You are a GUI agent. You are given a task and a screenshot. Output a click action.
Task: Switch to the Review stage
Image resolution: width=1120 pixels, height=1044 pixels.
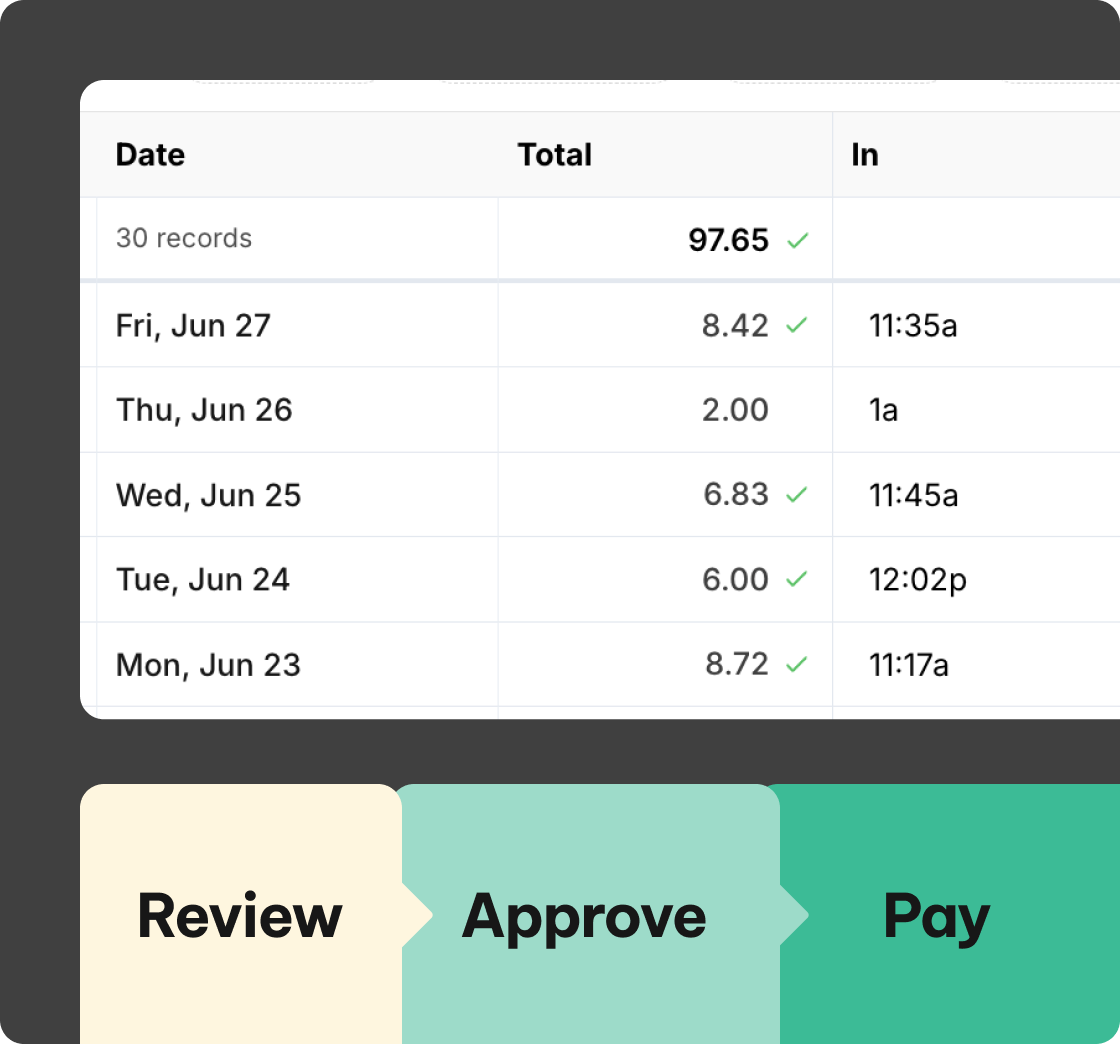pyautogui.click(x=240, y=915)
